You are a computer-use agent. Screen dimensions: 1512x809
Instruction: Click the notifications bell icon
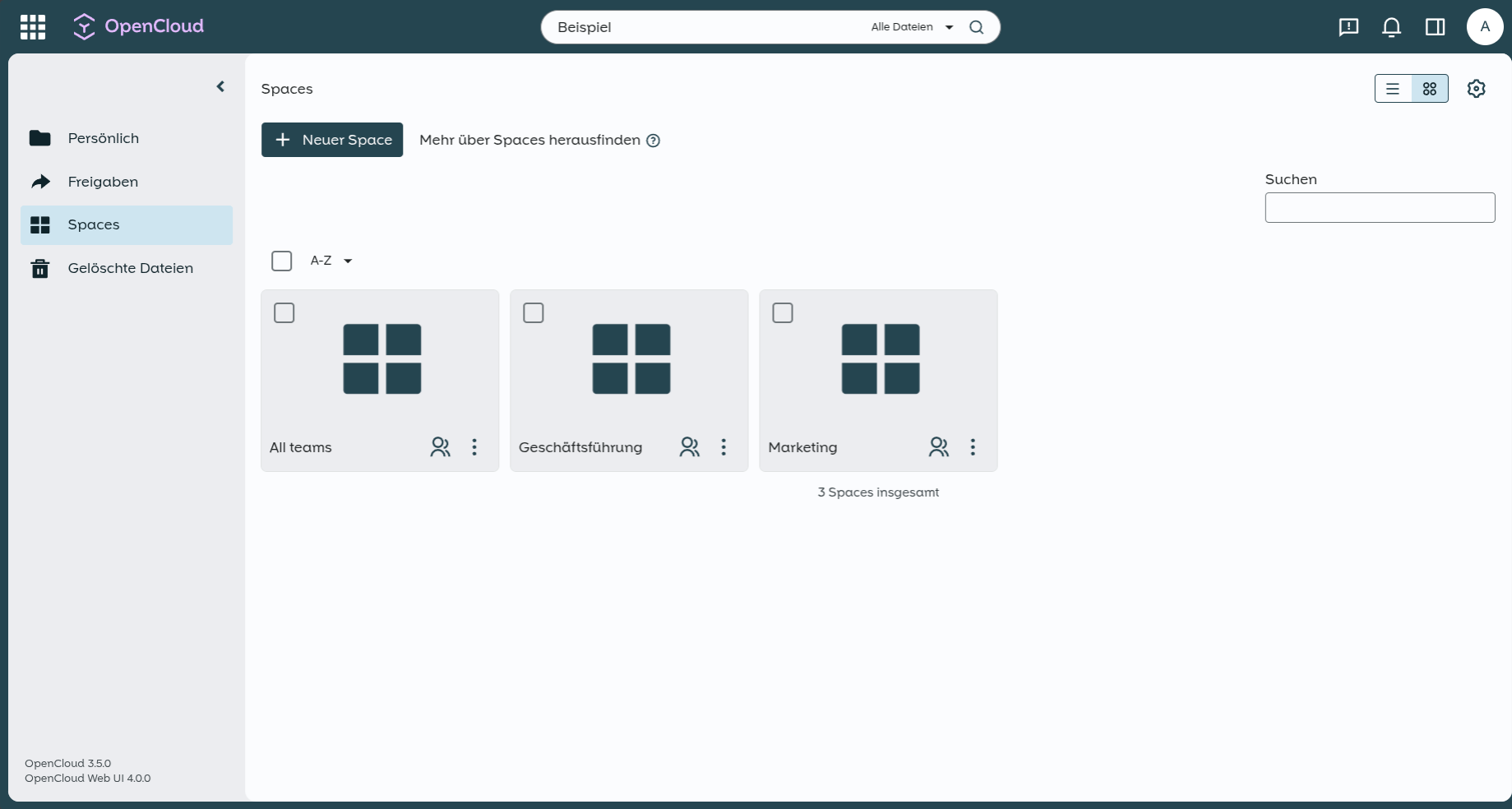pos(1391,27)
